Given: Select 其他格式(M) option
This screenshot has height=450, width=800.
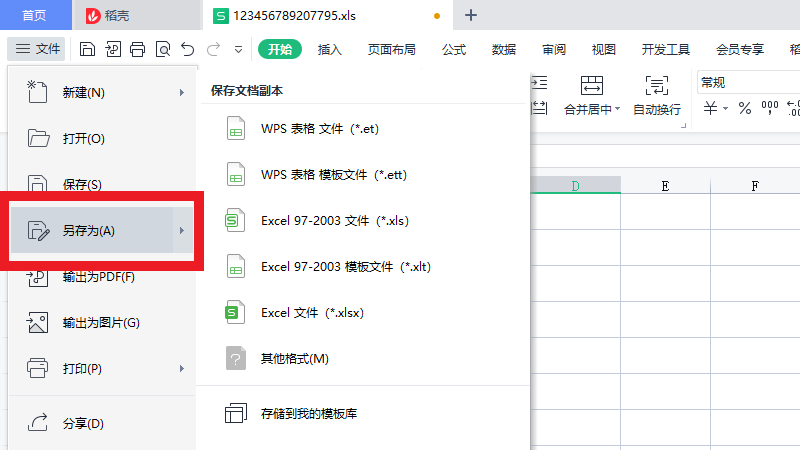Looking at the screenshot, I should tap(294, 359).
